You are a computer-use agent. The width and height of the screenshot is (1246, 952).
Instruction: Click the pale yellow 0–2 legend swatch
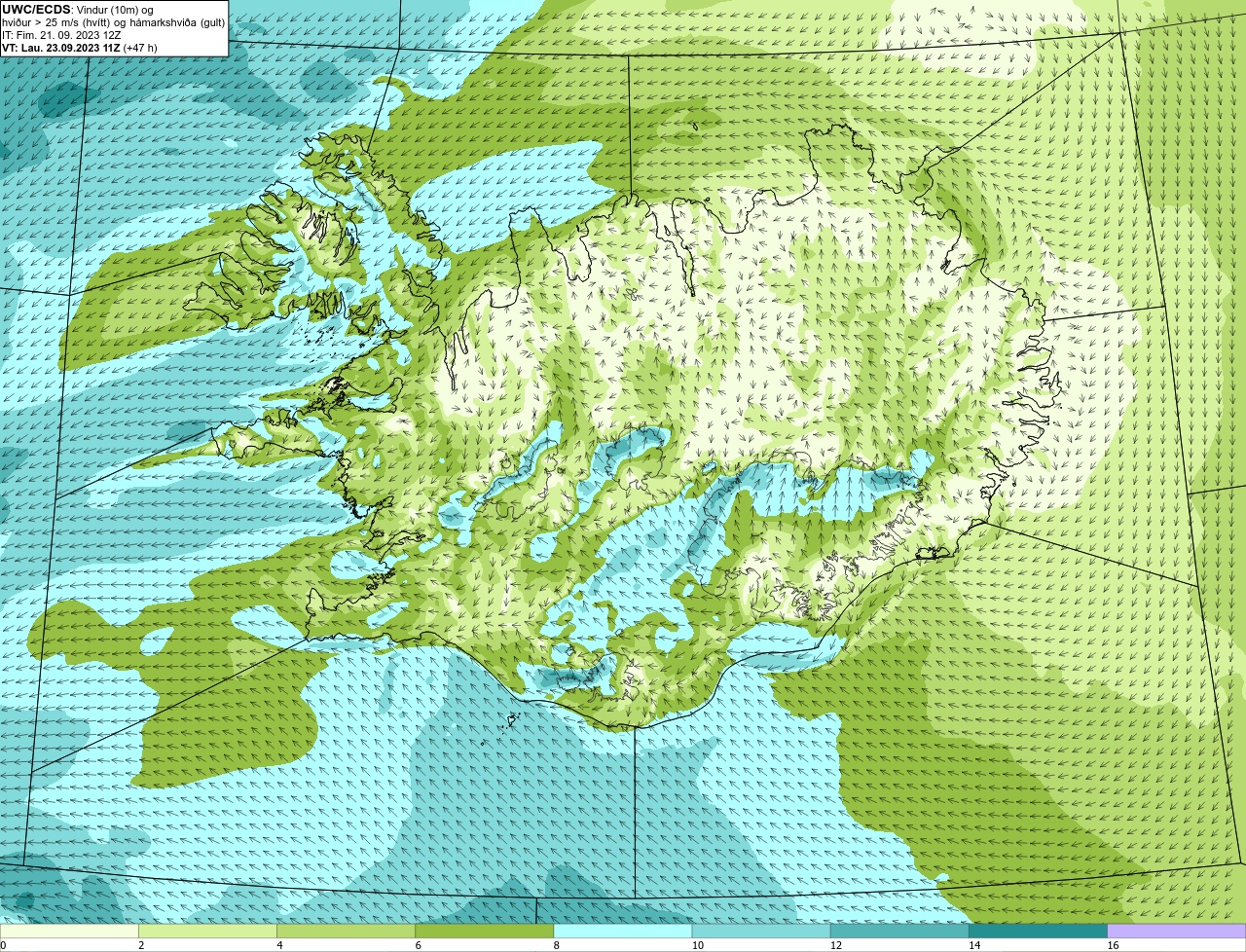(69, 931)
